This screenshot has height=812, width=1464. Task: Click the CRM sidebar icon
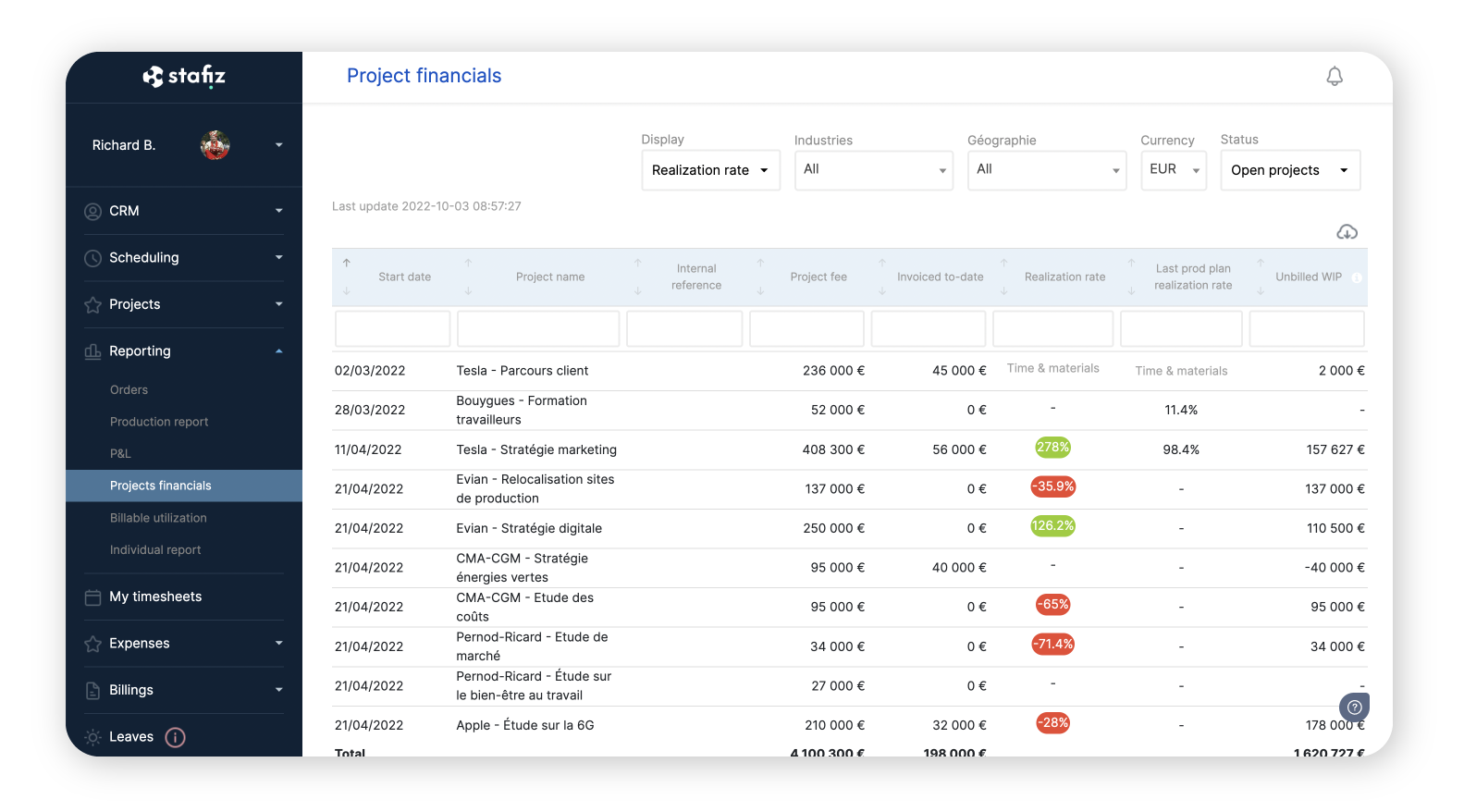pos(92,211)
